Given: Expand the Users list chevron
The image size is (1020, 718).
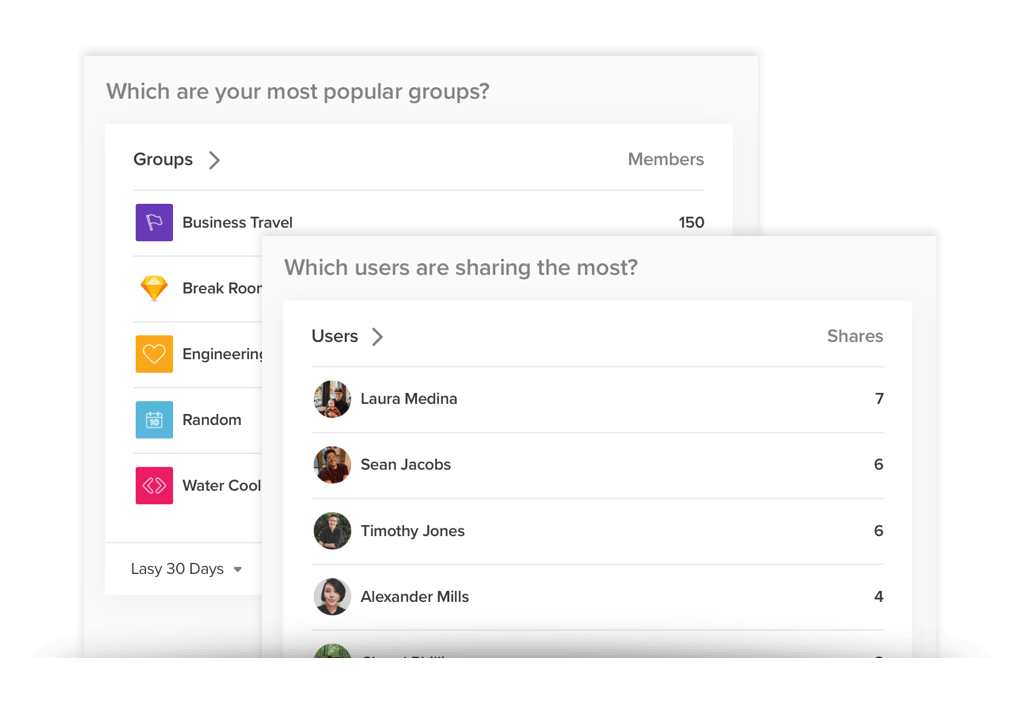Looking at the screenshot, I should click(377, 336).
